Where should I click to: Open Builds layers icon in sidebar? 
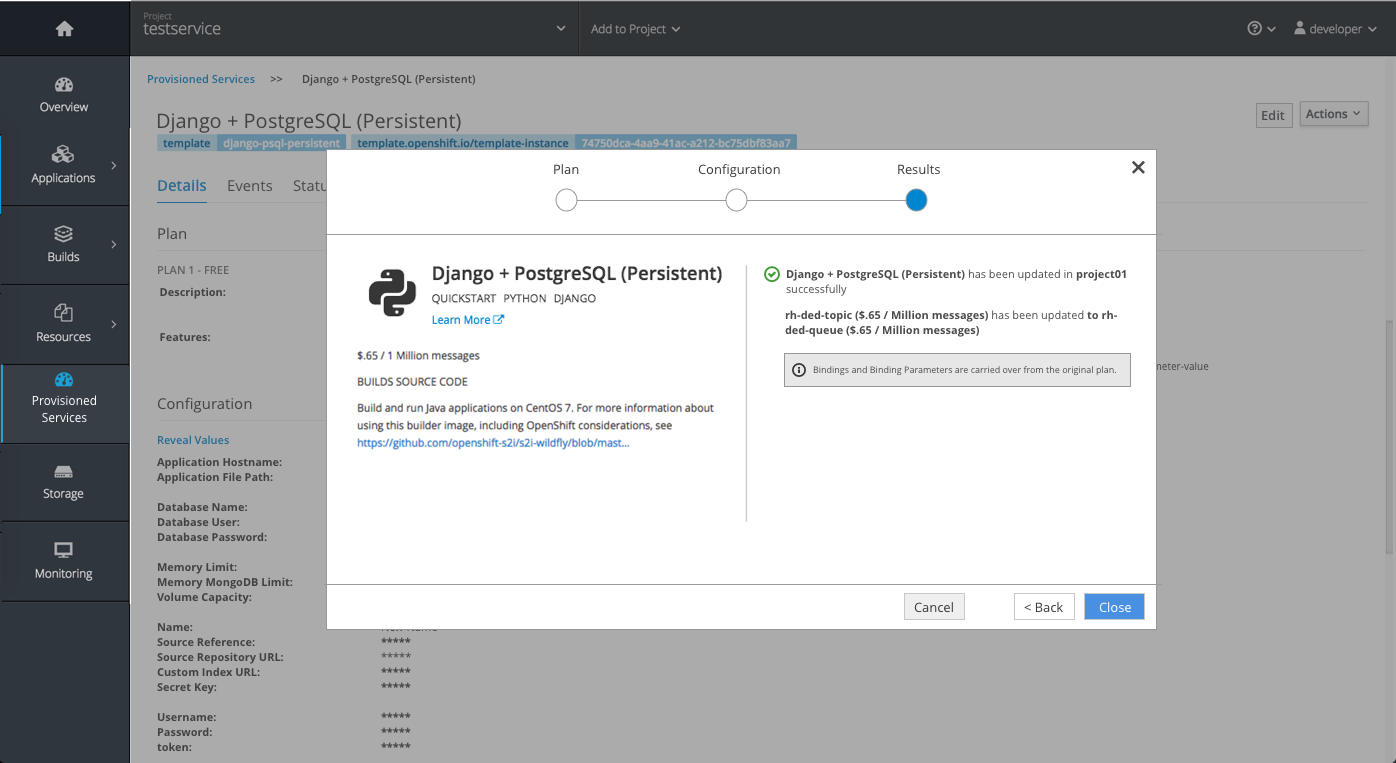63,234
